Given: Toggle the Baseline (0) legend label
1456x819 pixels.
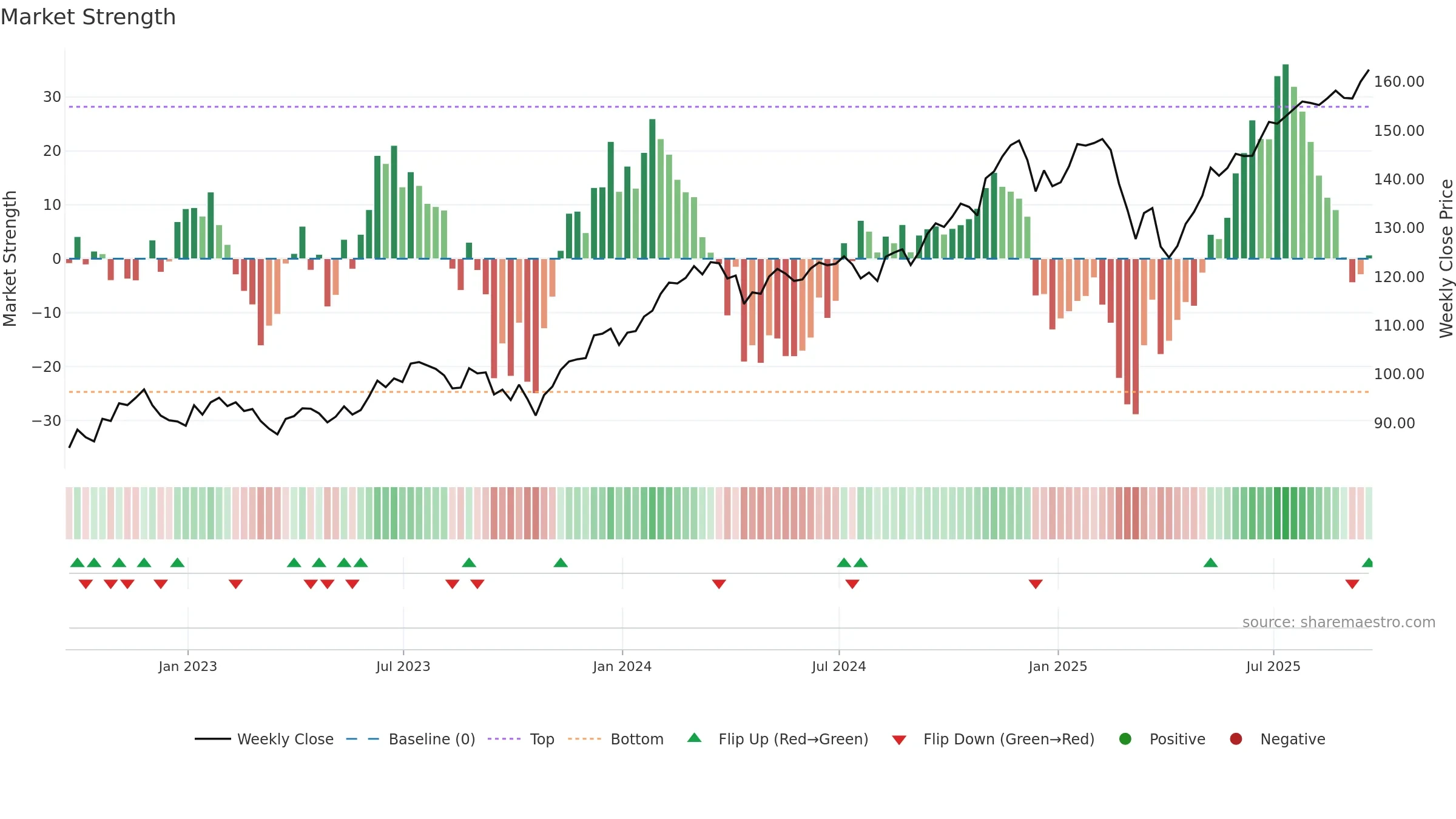Looking at the screenshot, I should 432,739.
